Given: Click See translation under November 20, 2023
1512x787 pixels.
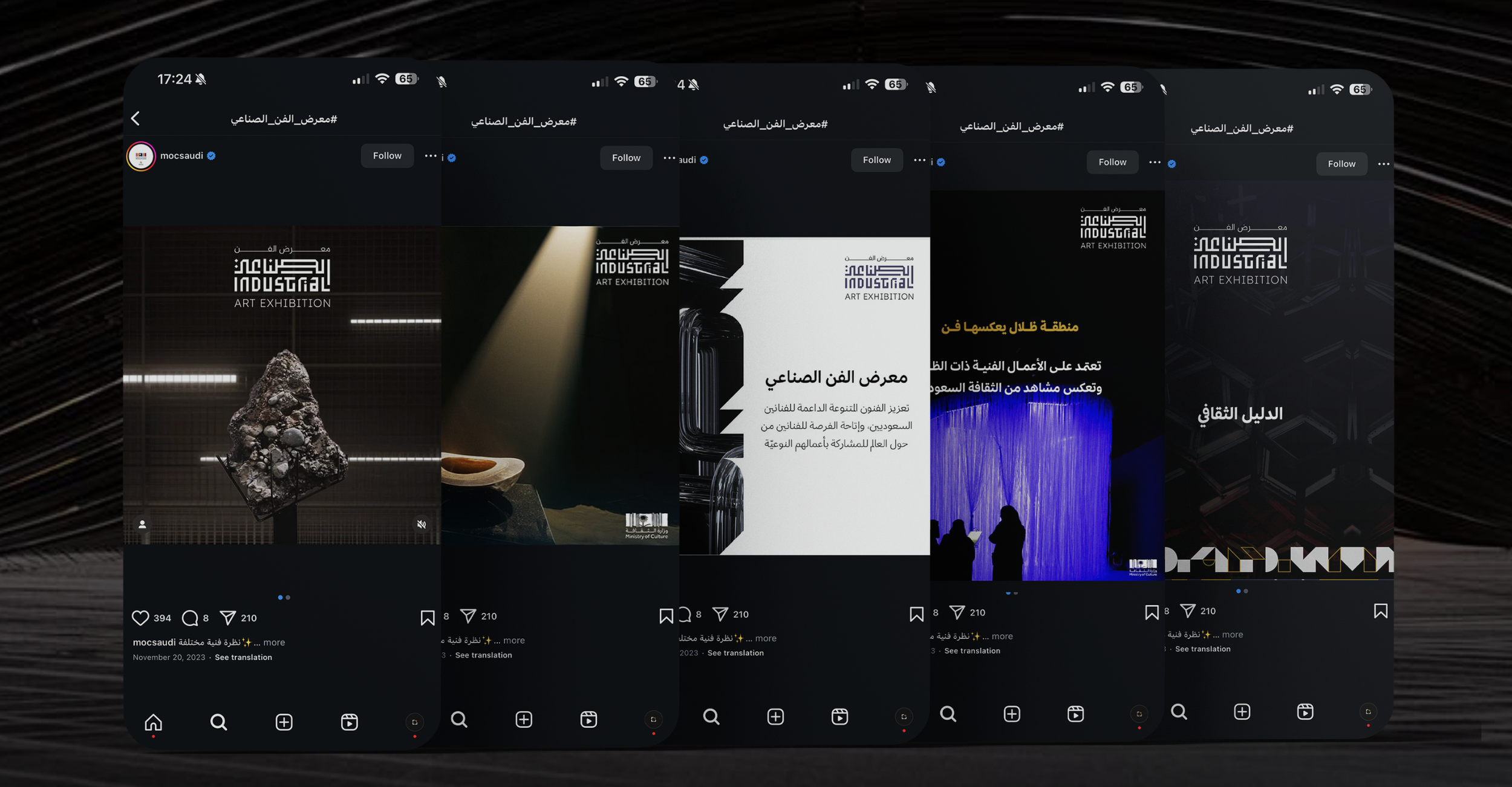Looking at the screenshot, I should [x=243, y=658].
